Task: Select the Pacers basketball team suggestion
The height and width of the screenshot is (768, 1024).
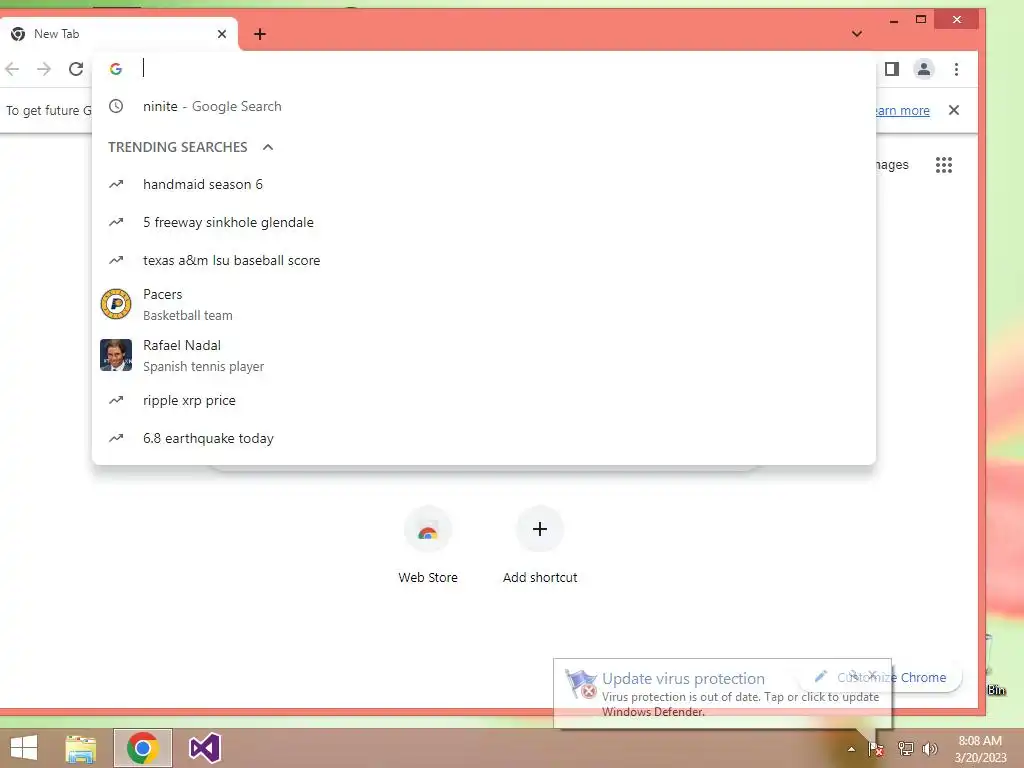Action: [x=483, y=304]
